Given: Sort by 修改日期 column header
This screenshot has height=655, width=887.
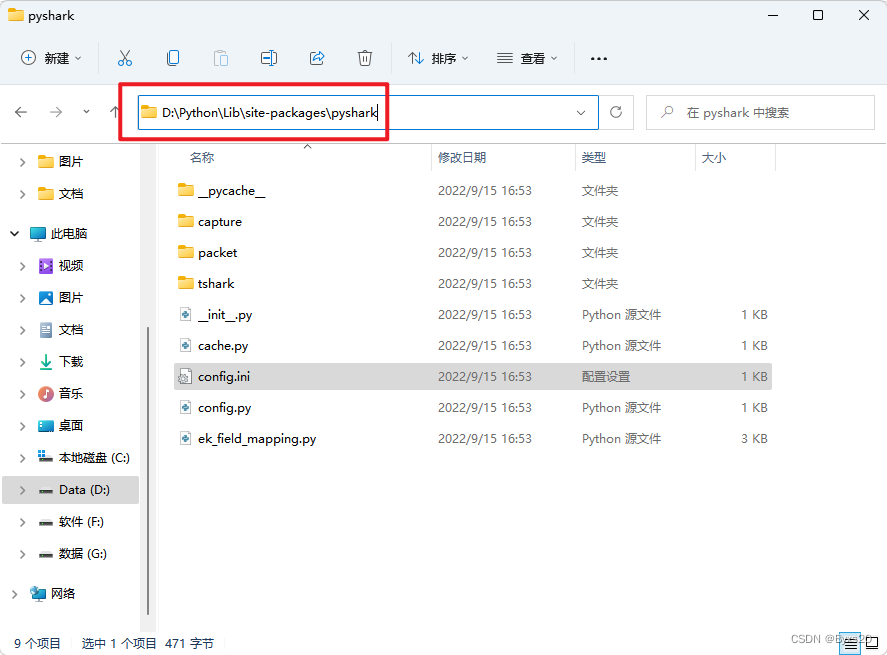Looking at the screenshot, I should click(503, 158).
